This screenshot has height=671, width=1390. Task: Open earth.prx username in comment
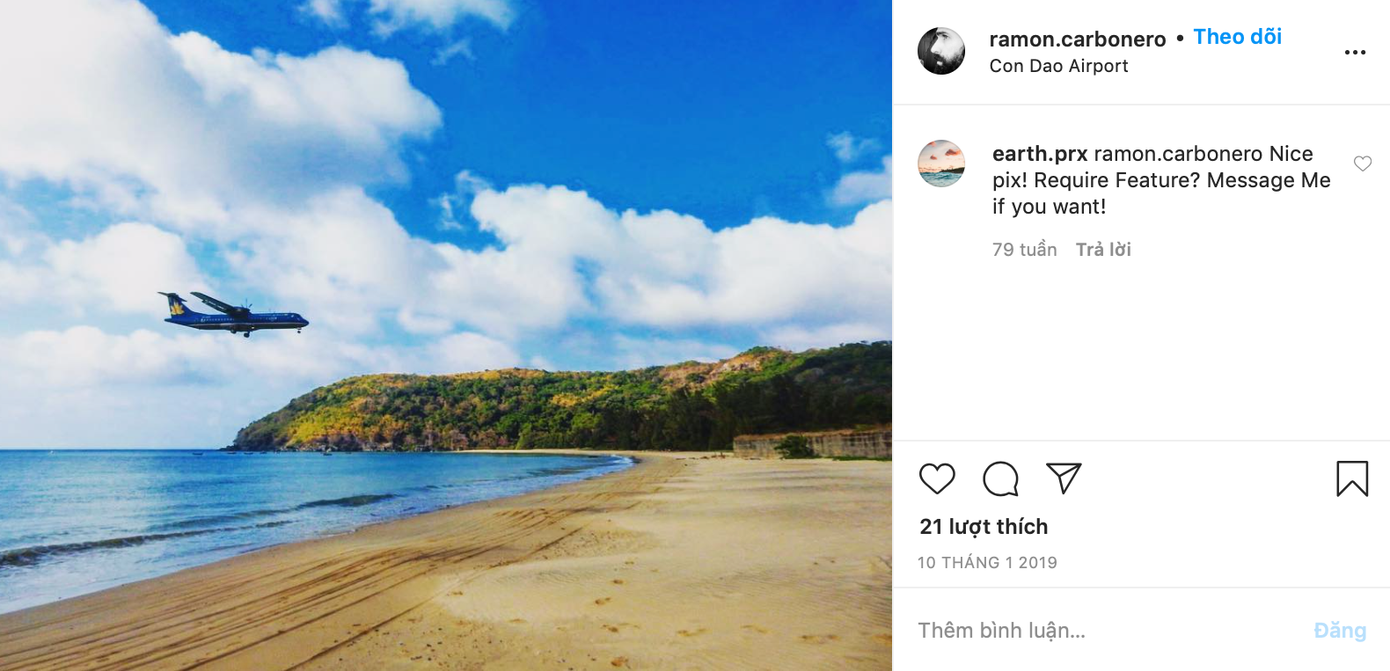tap(1039, 154)
